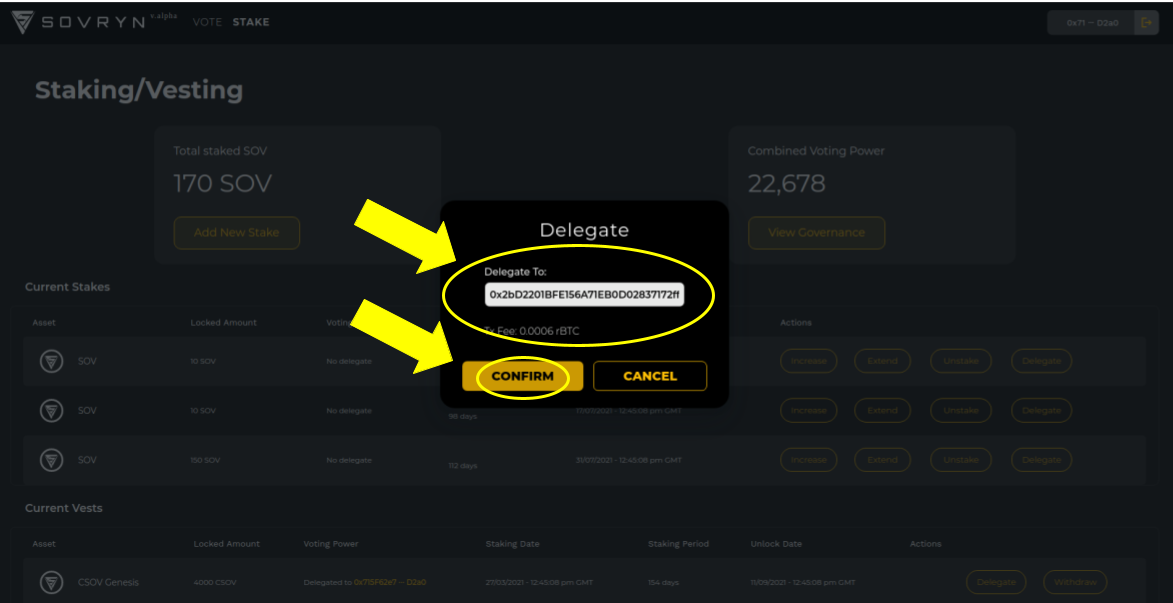Click the 'Current Vests' section heading
The width and height of the screenshot is (1173, 603).
[64, 508]
